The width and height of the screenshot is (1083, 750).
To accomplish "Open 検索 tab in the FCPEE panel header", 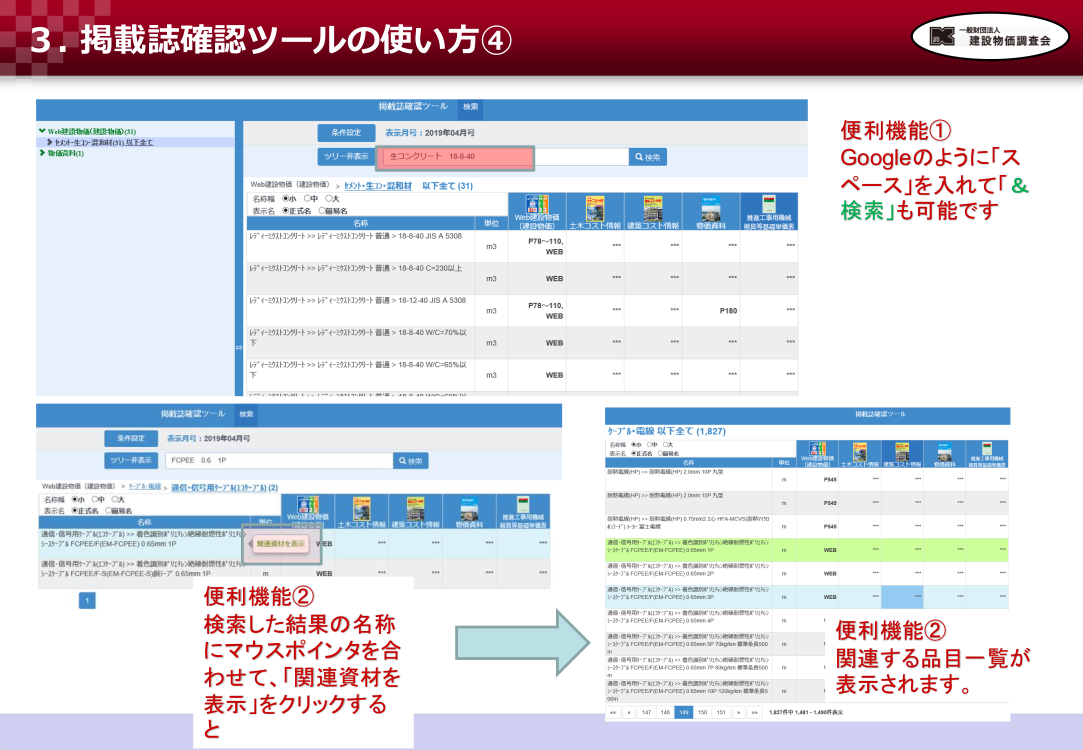I will coord(247,414).
